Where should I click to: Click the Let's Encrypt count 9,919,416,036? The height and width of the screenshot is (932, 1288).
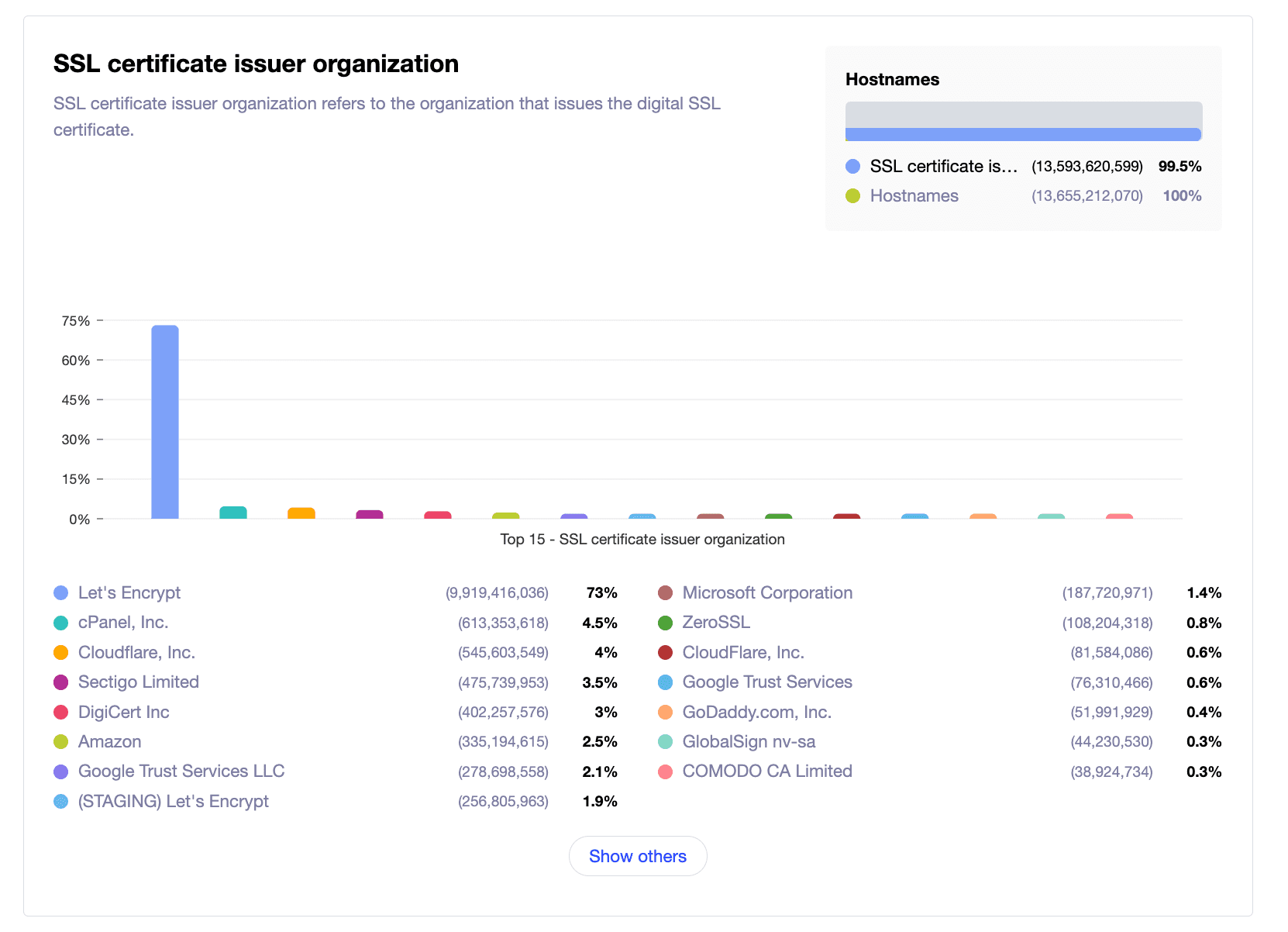(x=497, y=593)
